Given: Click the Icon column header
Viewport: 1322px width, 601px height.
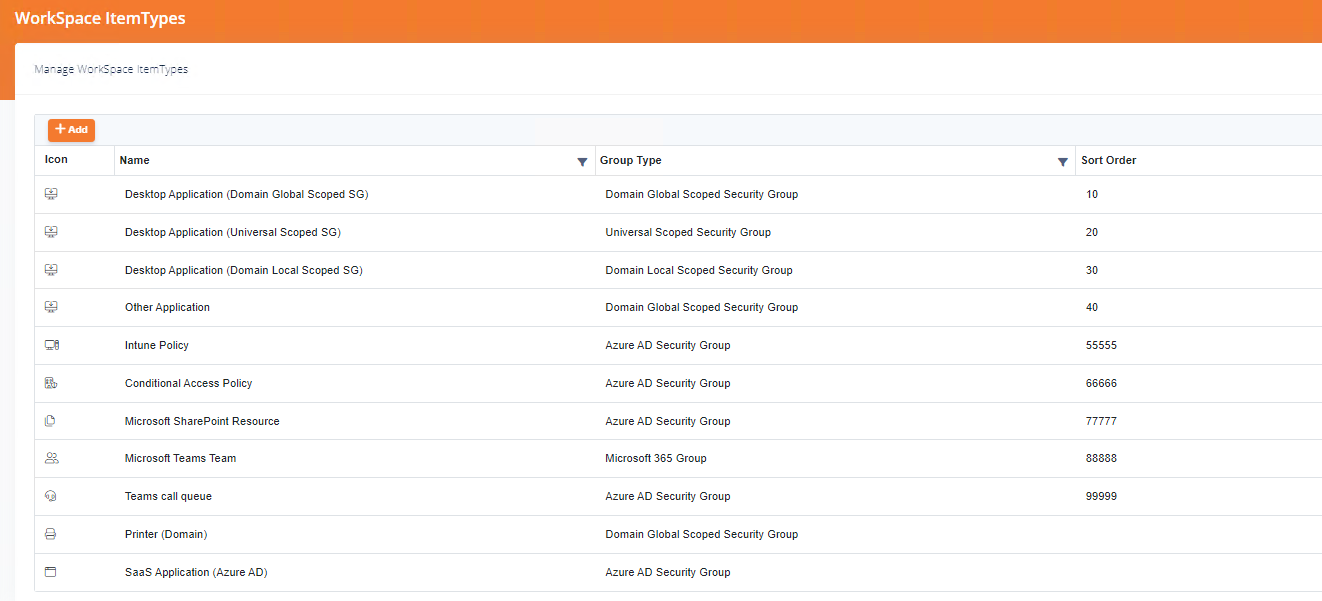Looking at the screenshot, I should coord(57,160).
